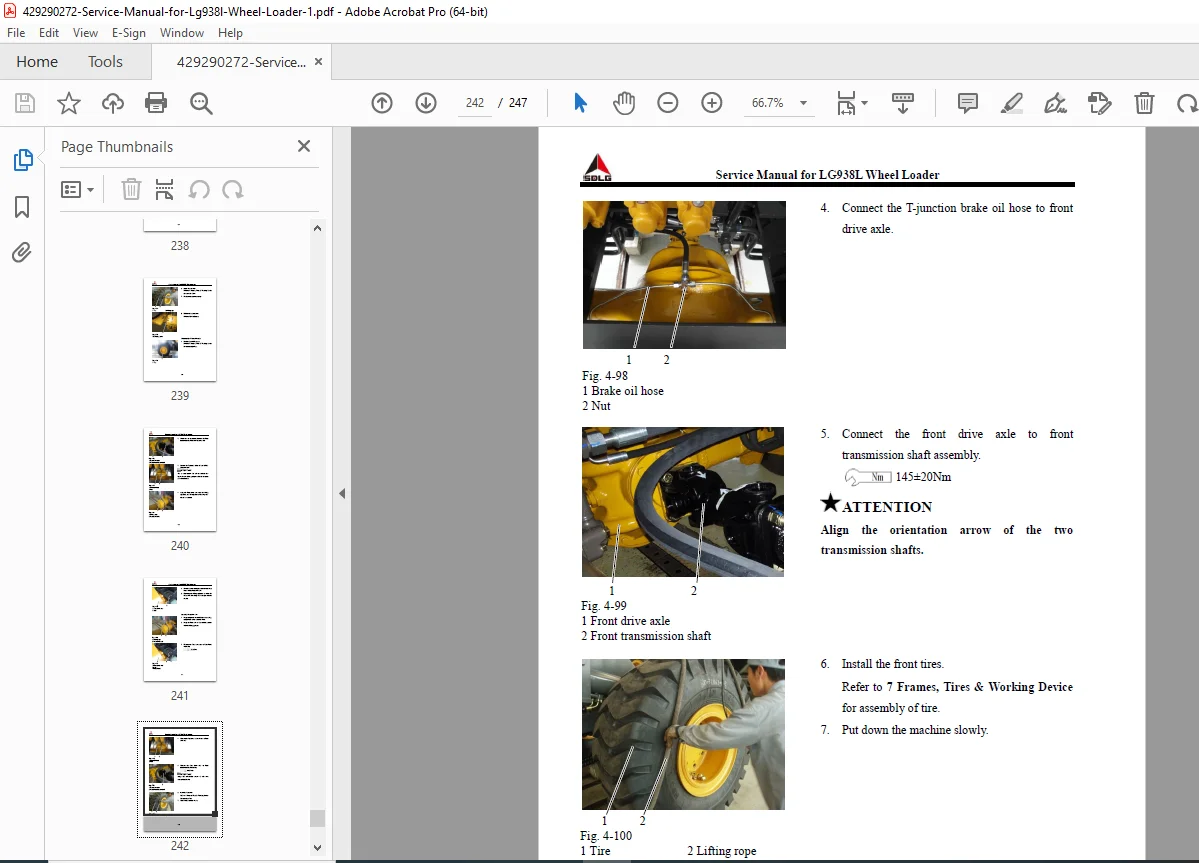1199x863 pixels.
Task: Click the print pages icon in the thumbnails panel
Action: click(x=164, y=189)
